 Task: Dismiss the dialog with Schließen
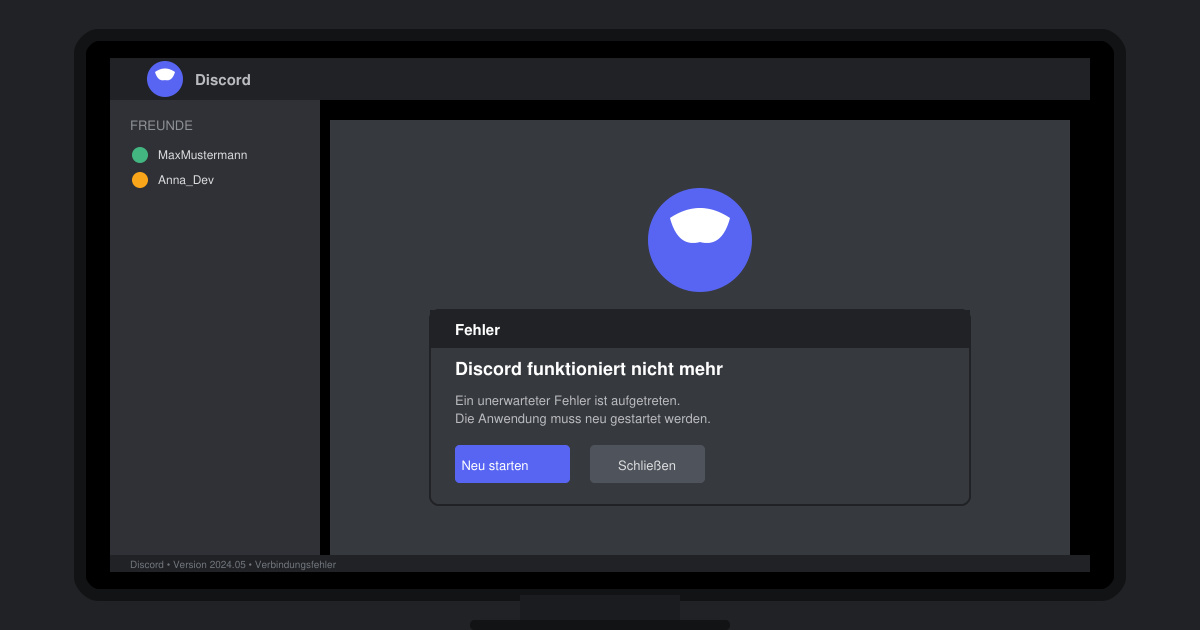647,464
